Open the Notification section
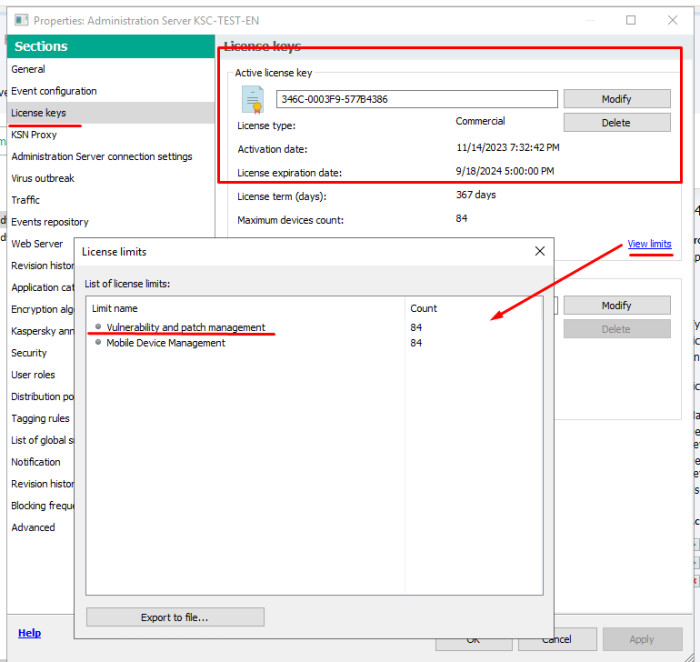 36,462
